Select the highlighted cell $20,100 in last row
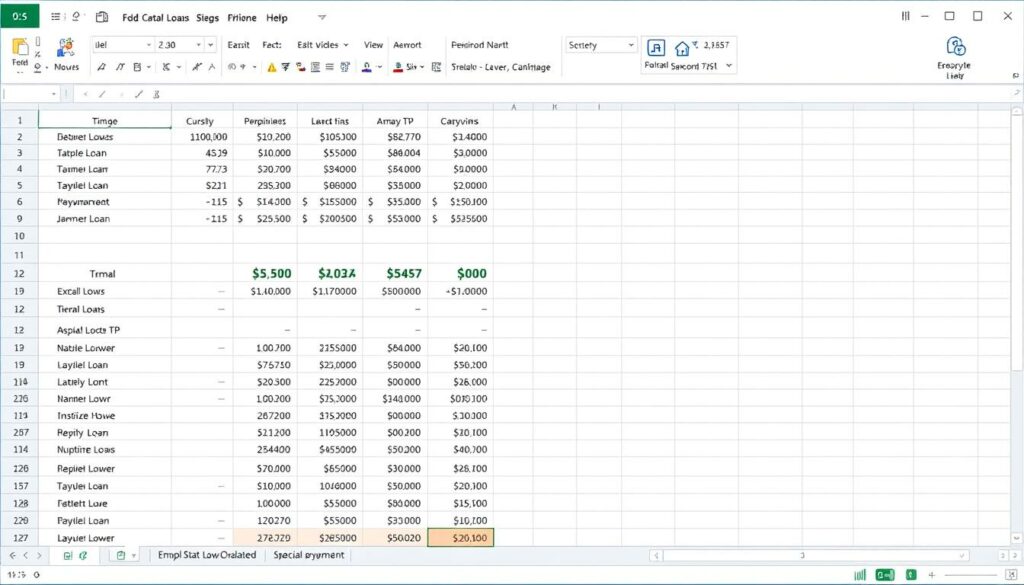 coord(460,538)
